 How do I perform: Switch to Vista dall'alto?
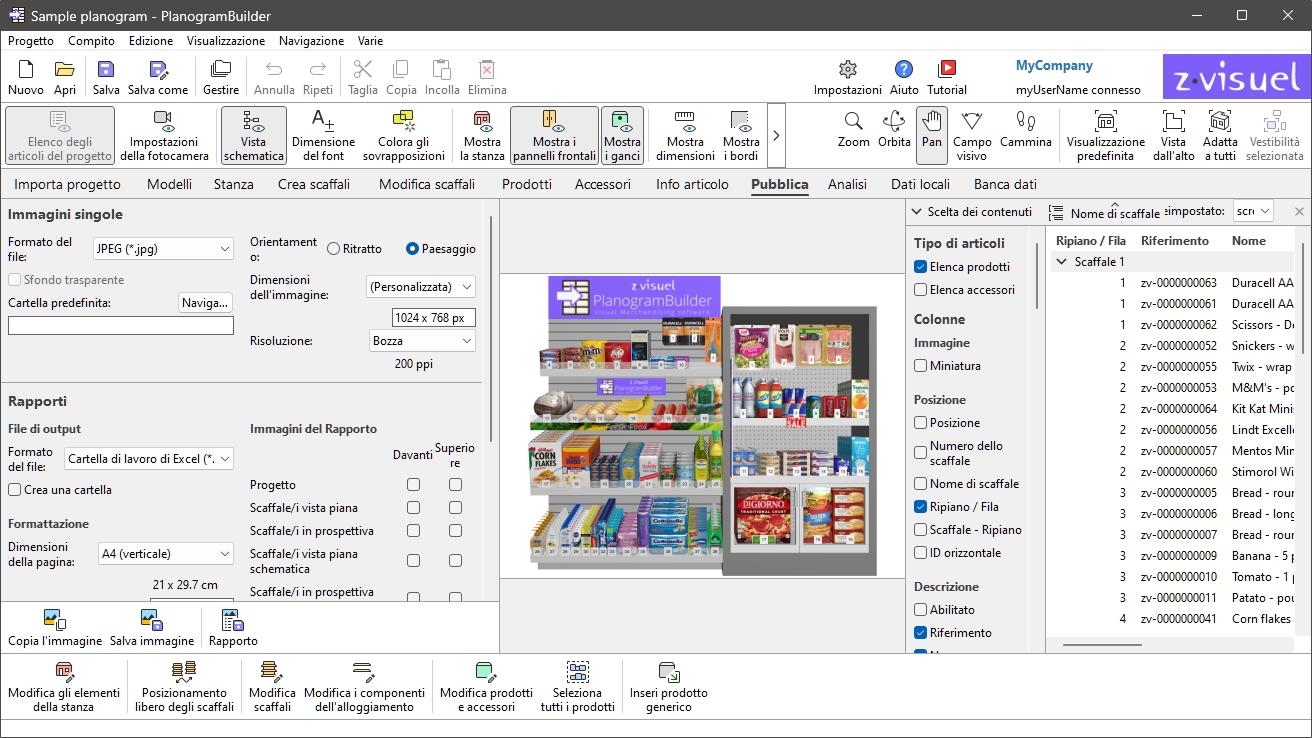[x=1173, y=135]
